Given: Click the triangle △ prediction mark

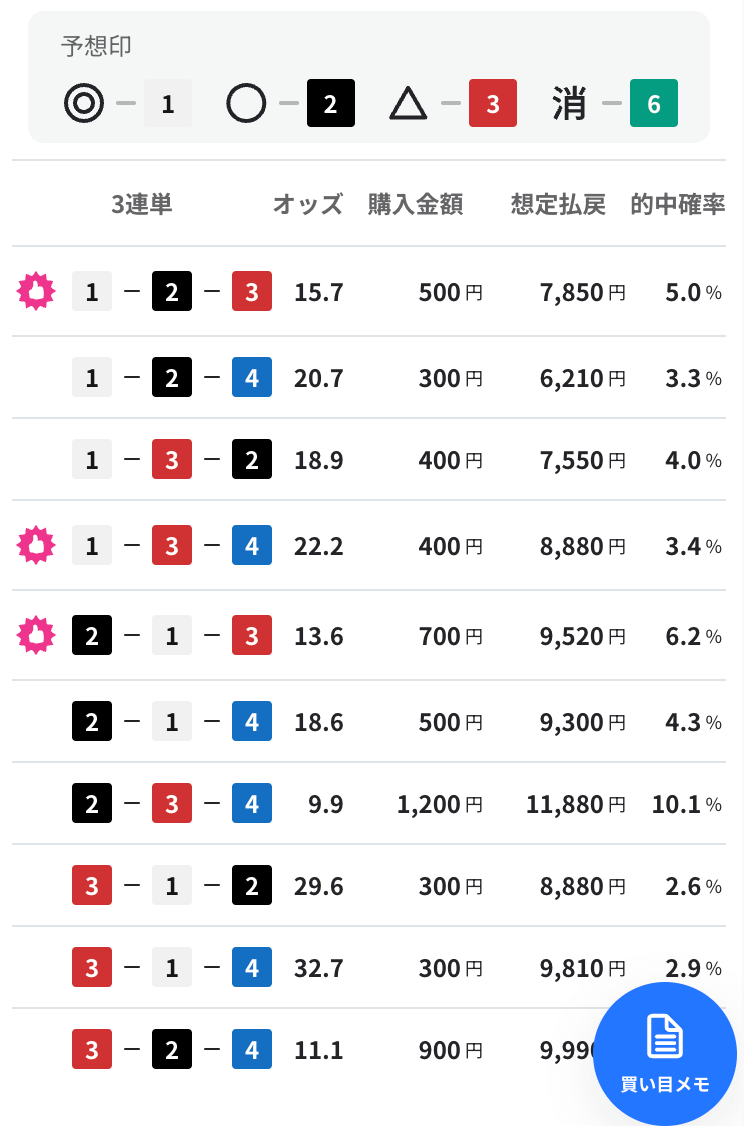Looking at the screenshot, I should [408, 103].
